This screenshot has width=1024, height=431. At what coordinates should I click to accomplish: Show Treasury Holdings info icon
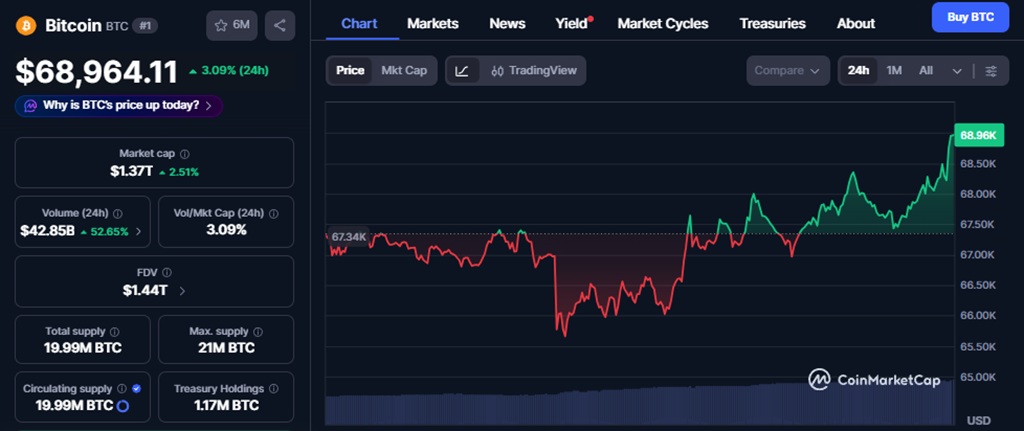click(x=274, y=389)
